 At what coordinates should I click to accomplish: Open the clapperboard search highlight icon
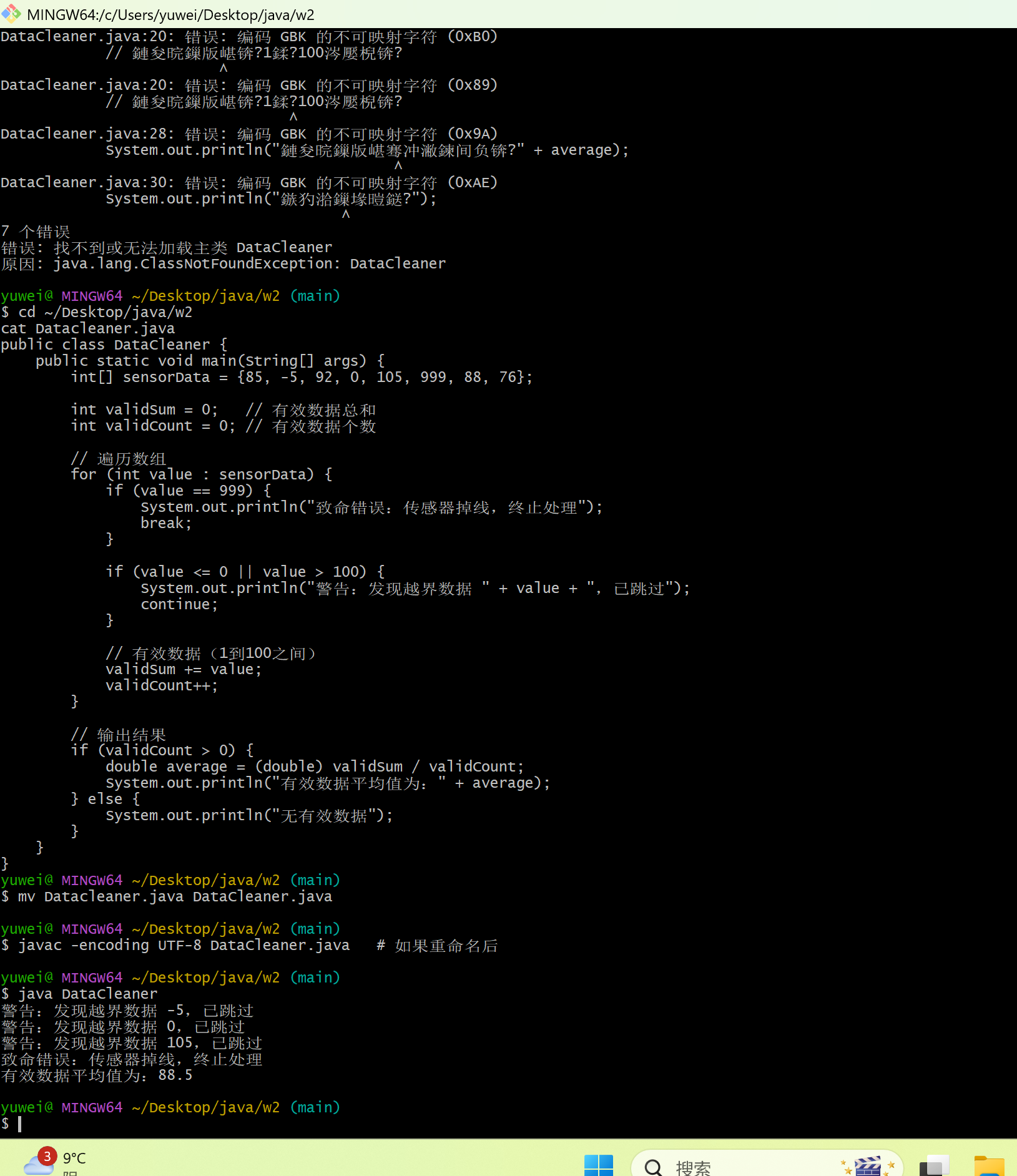tap(867, 1165)
